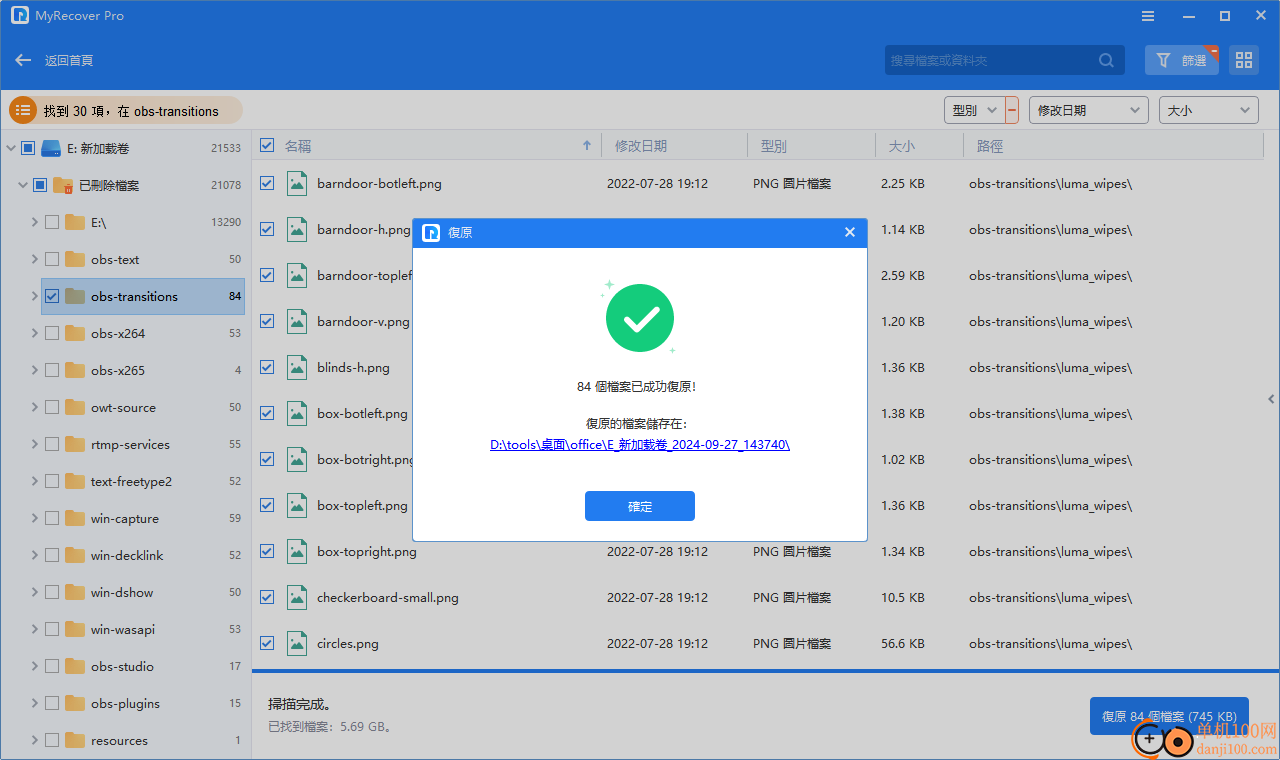1280x760 pixels.
Task: Collapse the E: drive tree node
Action: (10, 148)
